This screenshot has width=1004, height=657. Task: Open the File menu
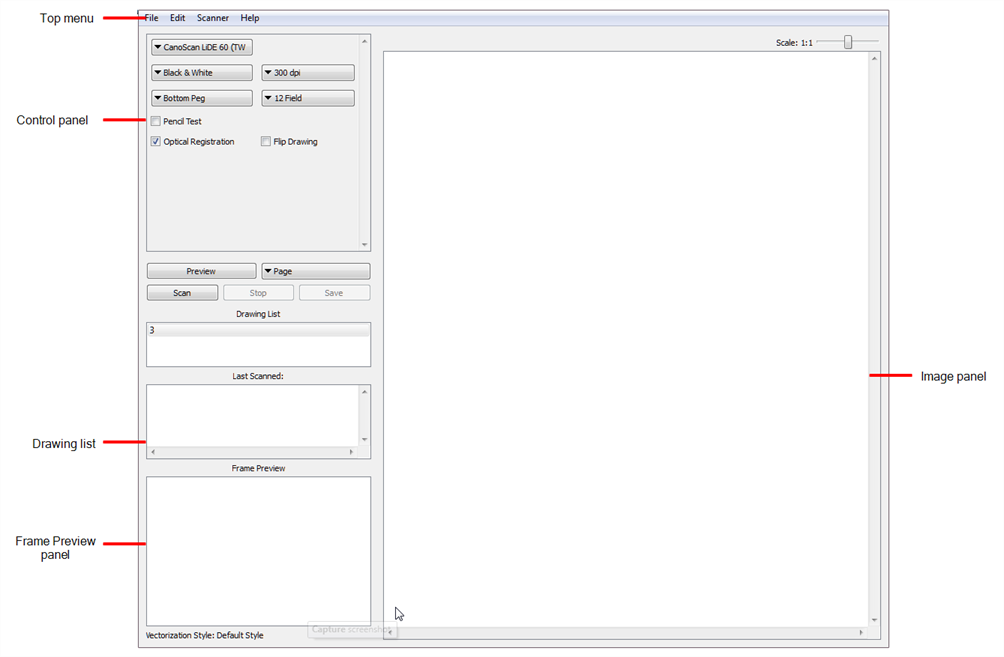[150, 17]
